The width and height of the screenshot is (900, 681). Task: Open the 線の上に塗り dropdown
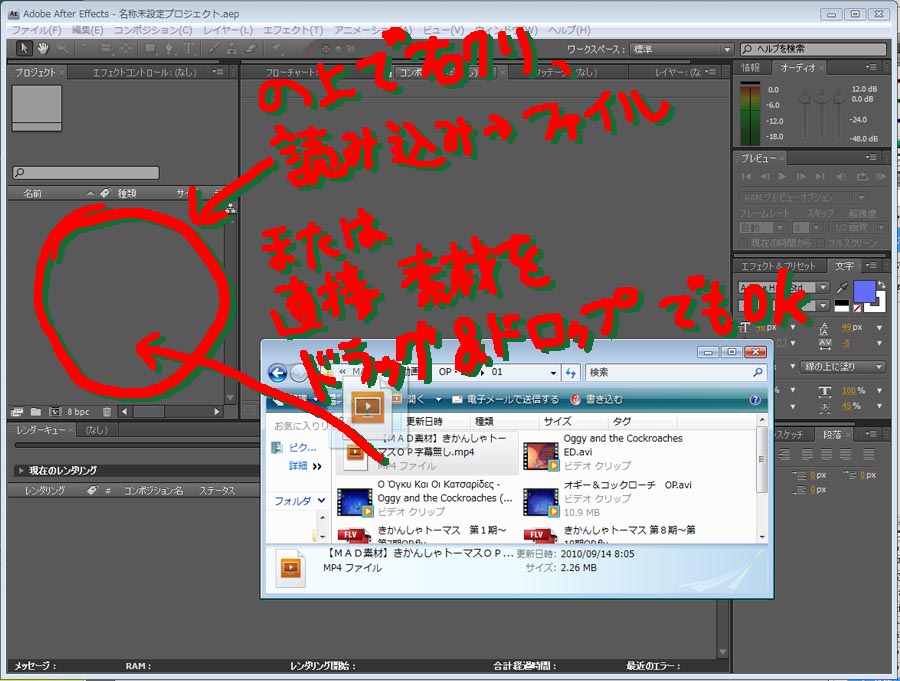[843, 366]
